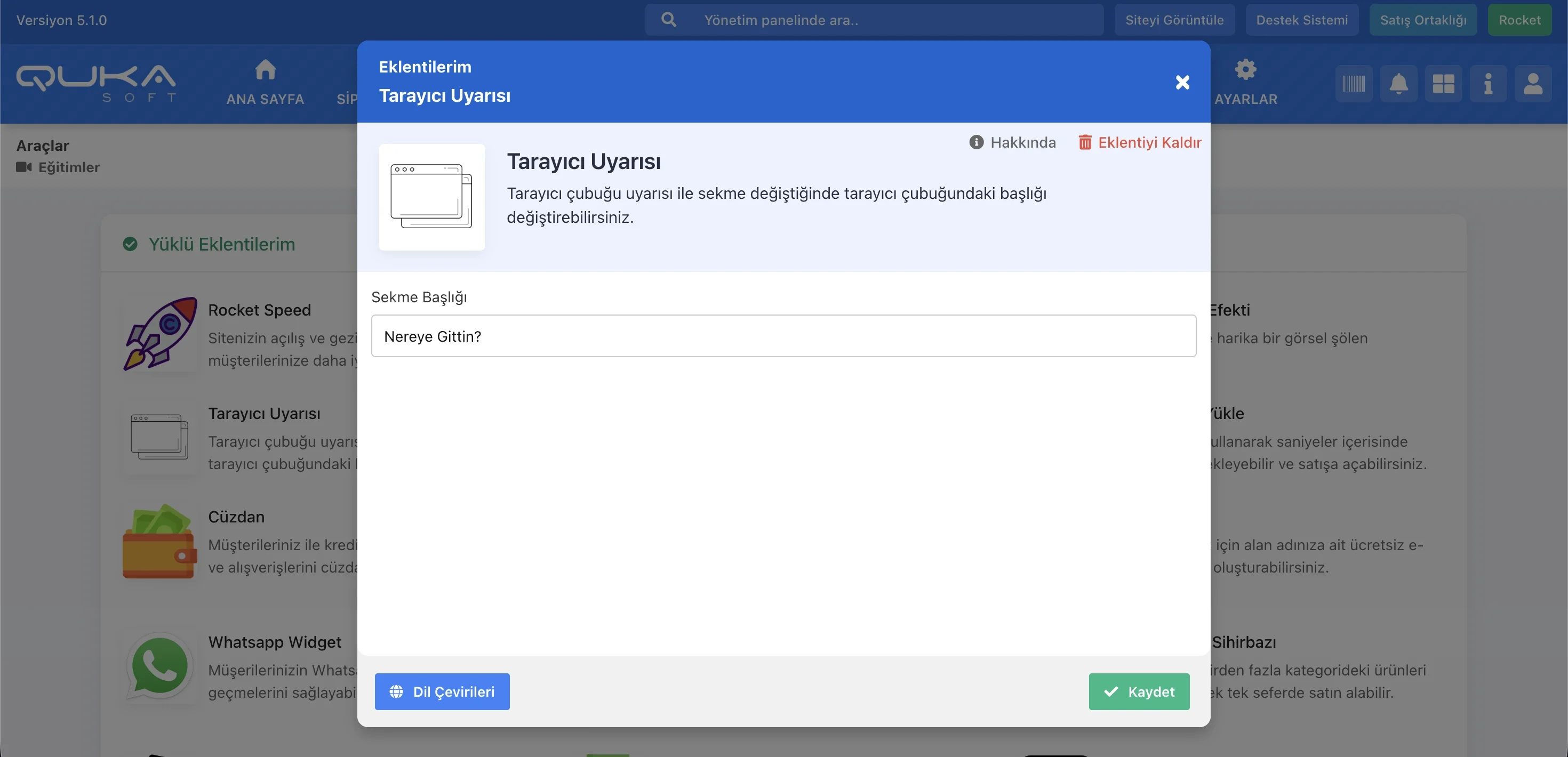Click the search magnifier icon
Image resolution: width=1568 pixels, height=757 pixels.
668,20
